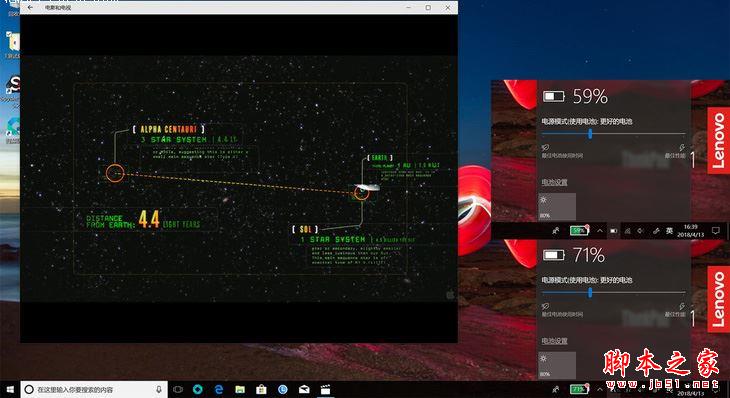Open Action Center in upper tray
Screen dimensions: 730x398
pos(716,230)
